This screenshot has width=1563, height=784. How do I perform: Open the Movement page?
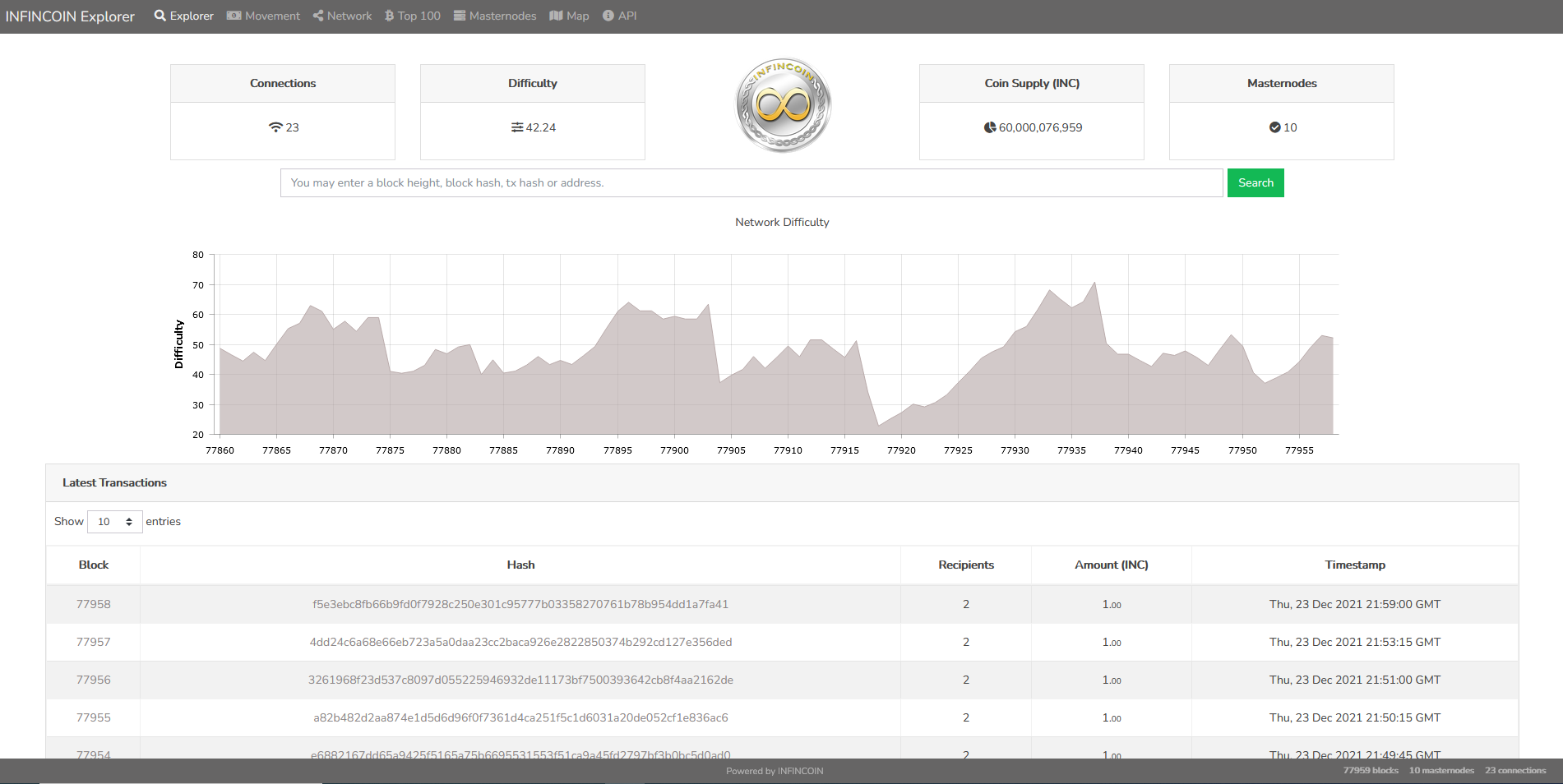pos(263,16)
